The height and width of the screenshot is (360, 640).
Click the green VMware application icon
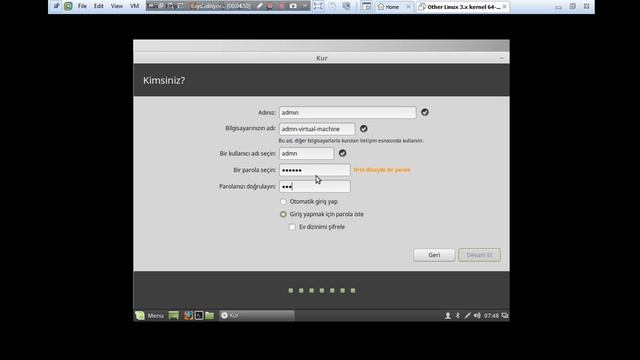pyautogui.click(x=68, y=6)
